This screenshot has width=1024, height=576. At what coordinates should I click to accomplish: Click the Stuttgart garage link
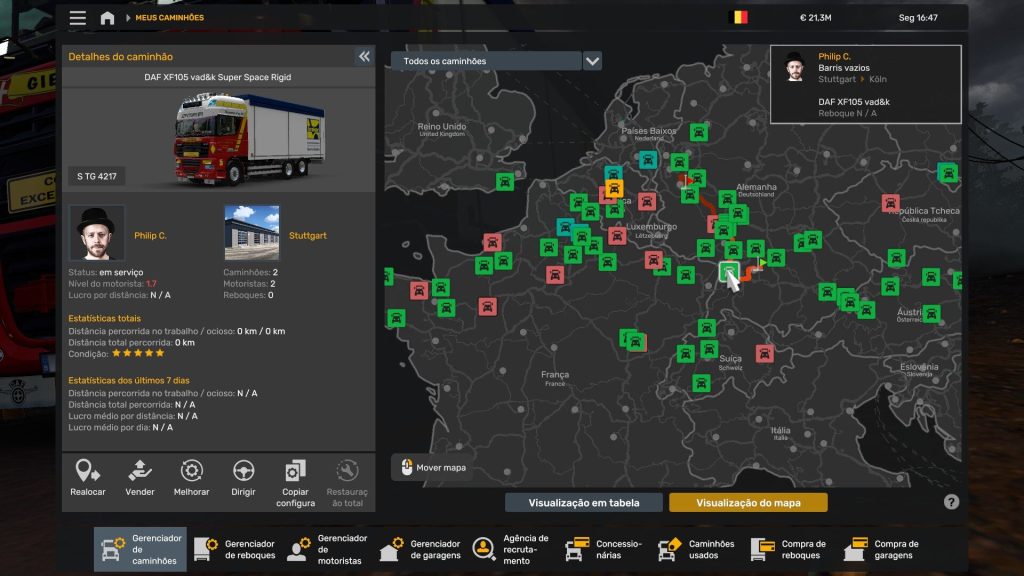(x=308, y=236)
